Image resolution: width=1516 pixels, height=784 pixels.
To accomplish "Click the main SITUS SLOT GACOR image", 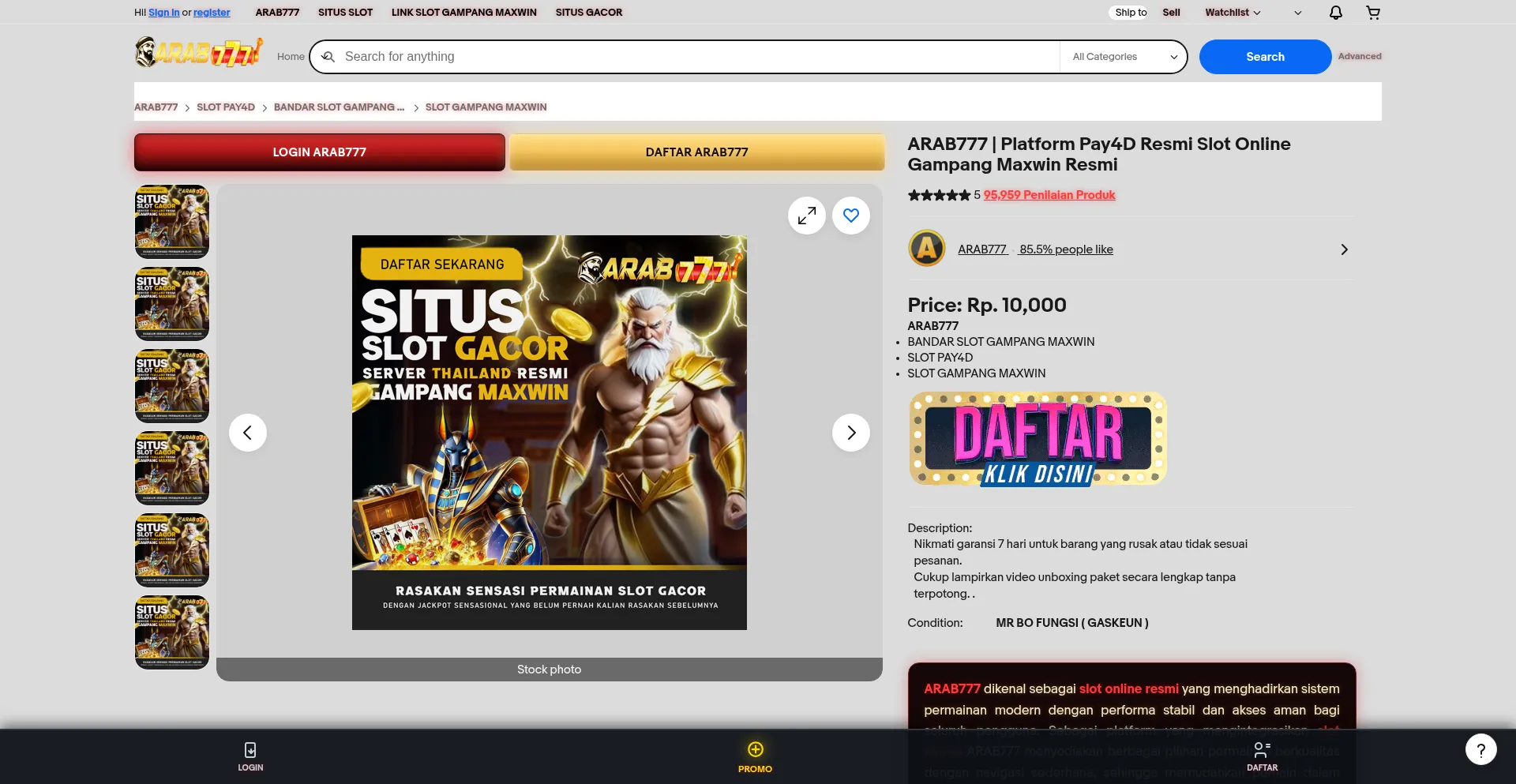I will pos(550,433).
